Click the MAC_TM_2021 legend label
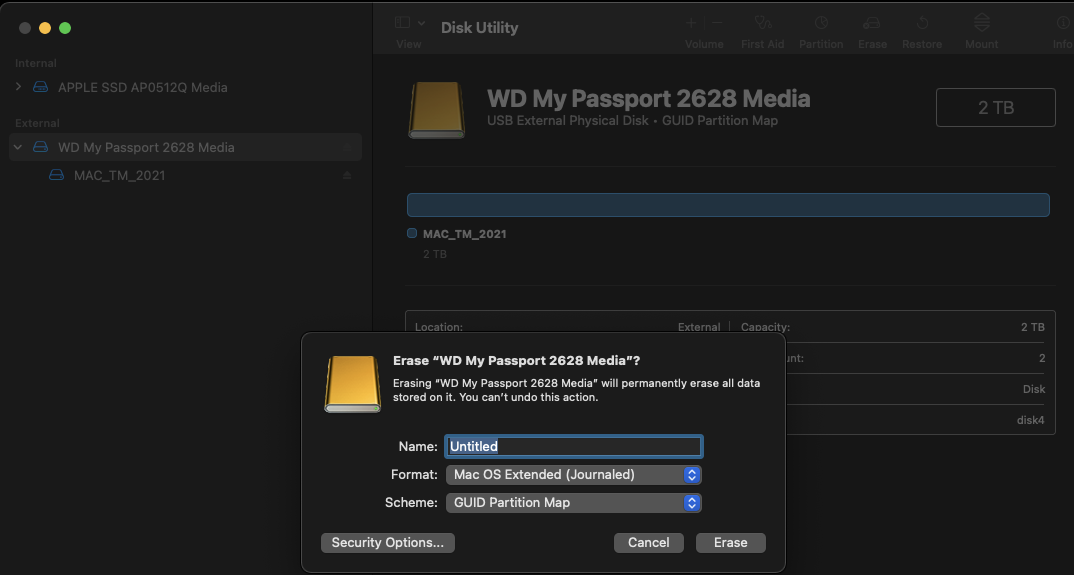 (464, 234)
